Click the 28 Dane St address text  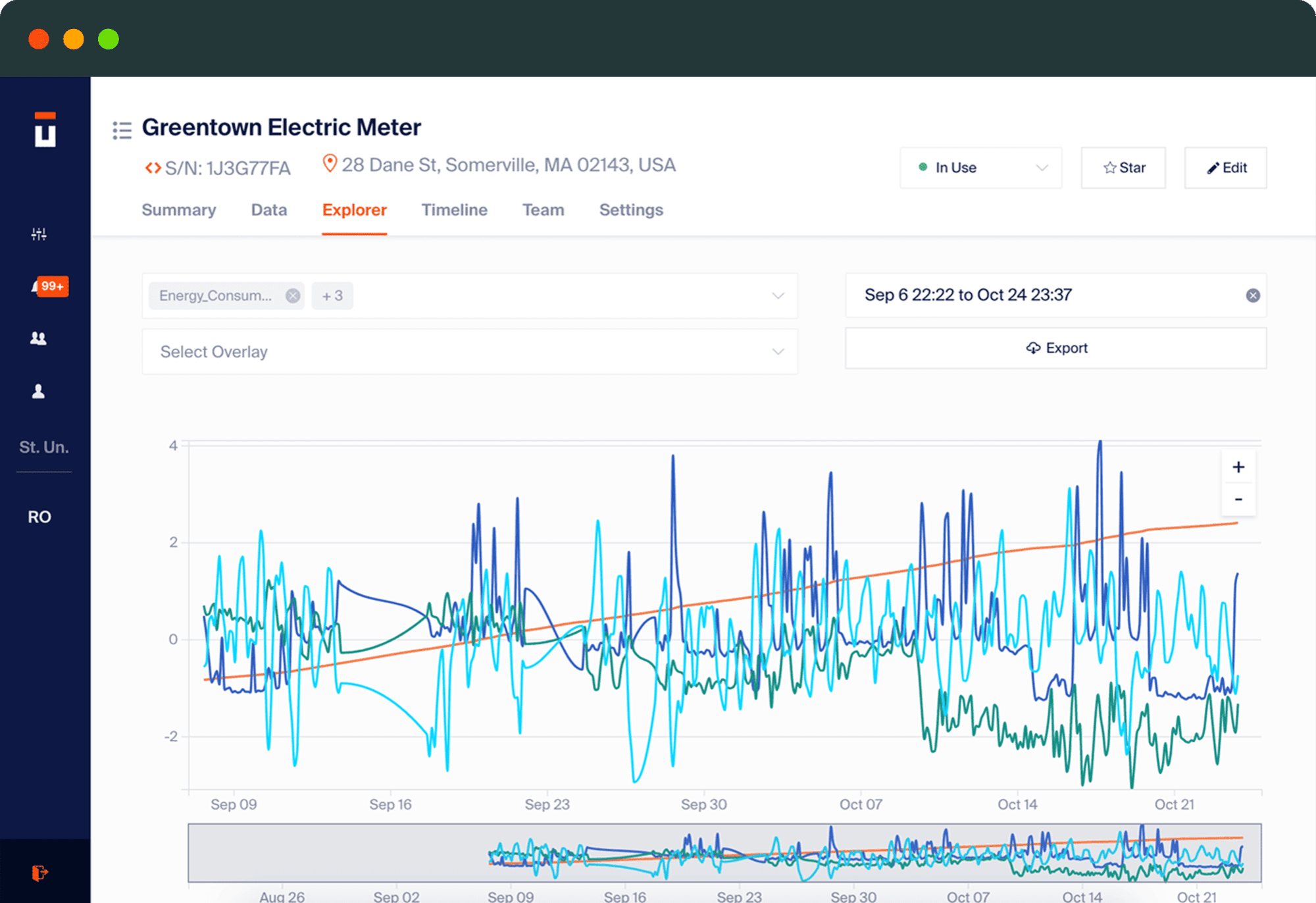point(509,165)
